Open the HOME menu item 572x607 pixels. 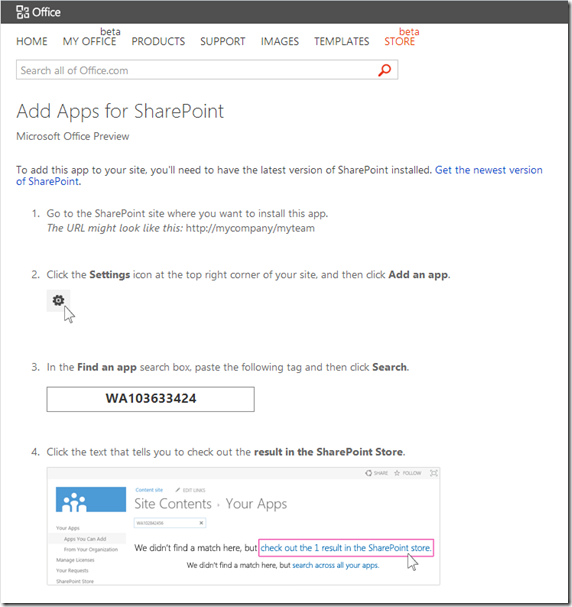point(32,41)
